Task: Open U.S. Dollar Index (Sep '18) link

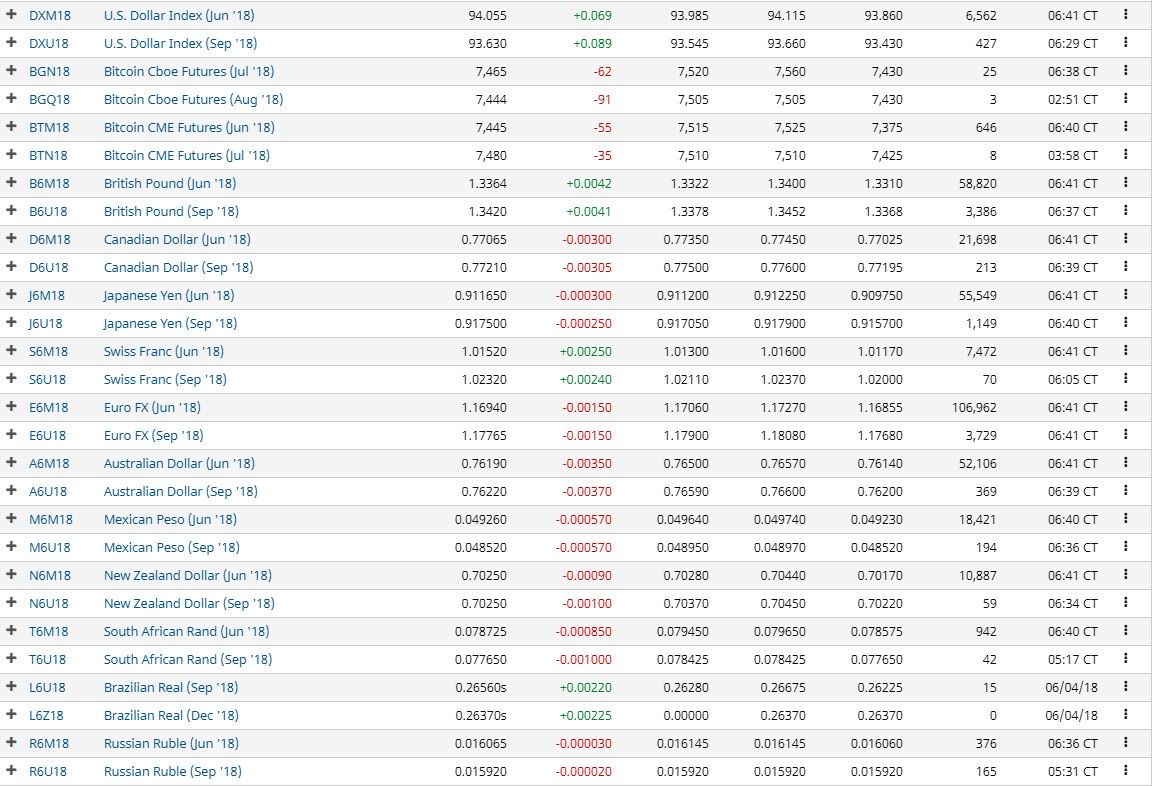Action: 181,44
